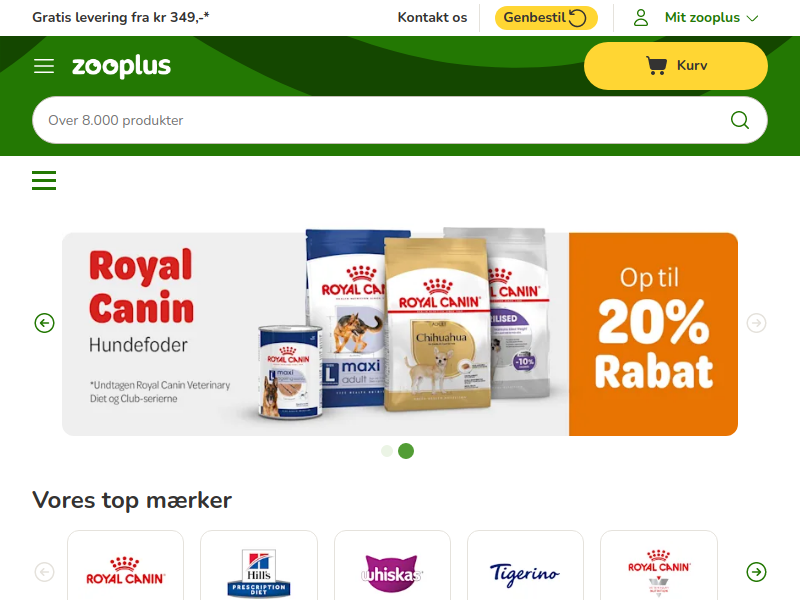Open Kontakt os page
The height and width of the screenshot is (600, 800).
432,18
